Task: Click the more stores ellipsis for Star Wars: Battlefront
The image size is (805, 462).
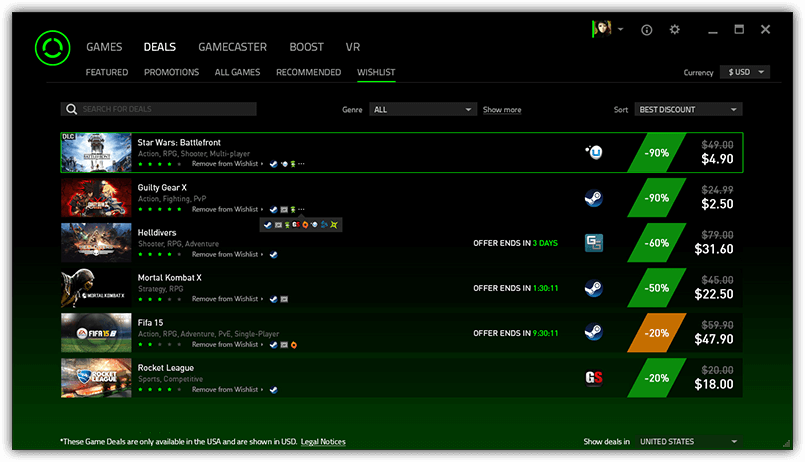Action: click(301, 164)
